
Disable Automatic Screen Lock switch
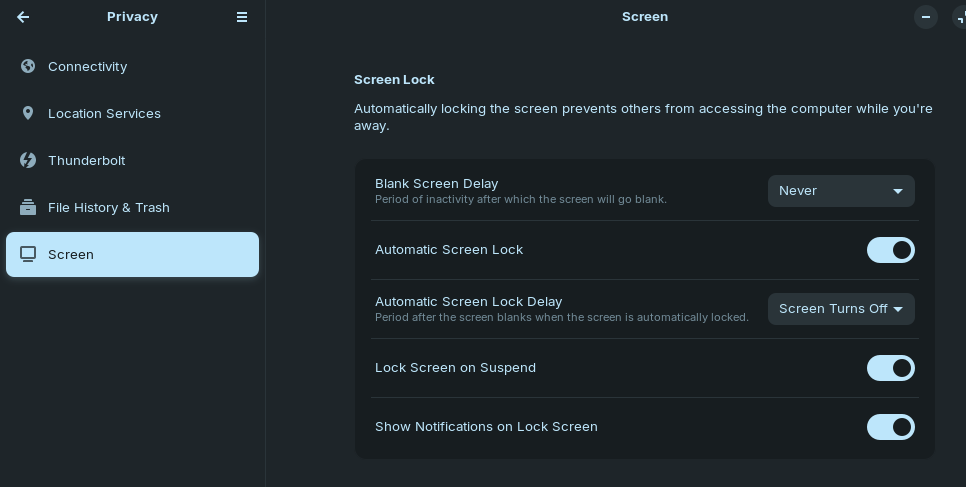(890, 250)
